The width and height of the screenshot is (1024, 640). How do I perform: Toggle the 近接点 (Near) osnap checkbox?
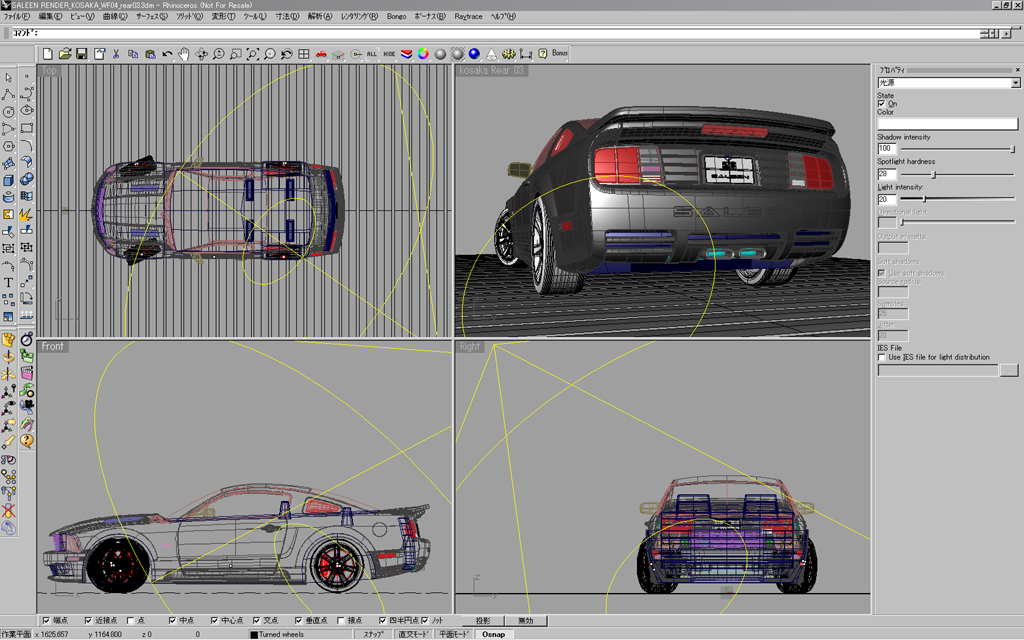click(x=88, y=620)
